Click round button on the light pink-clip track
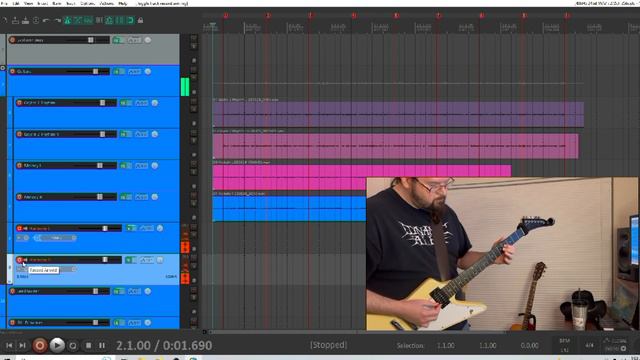The width and height of the screenshot is (640, 360). pyautogui.click(x=155, y=134)
